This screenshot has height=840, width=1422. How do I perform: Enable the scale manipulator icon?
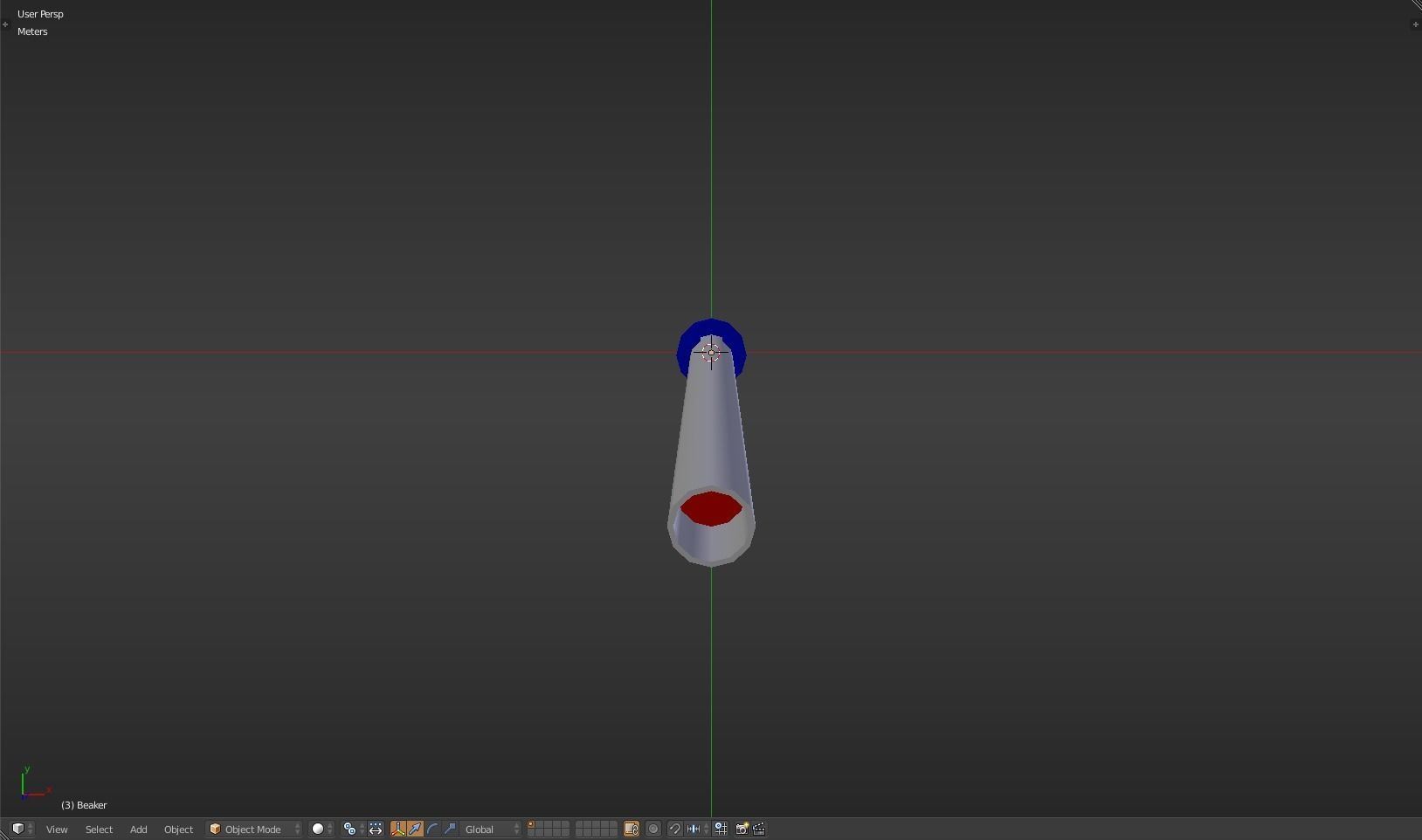450,829
